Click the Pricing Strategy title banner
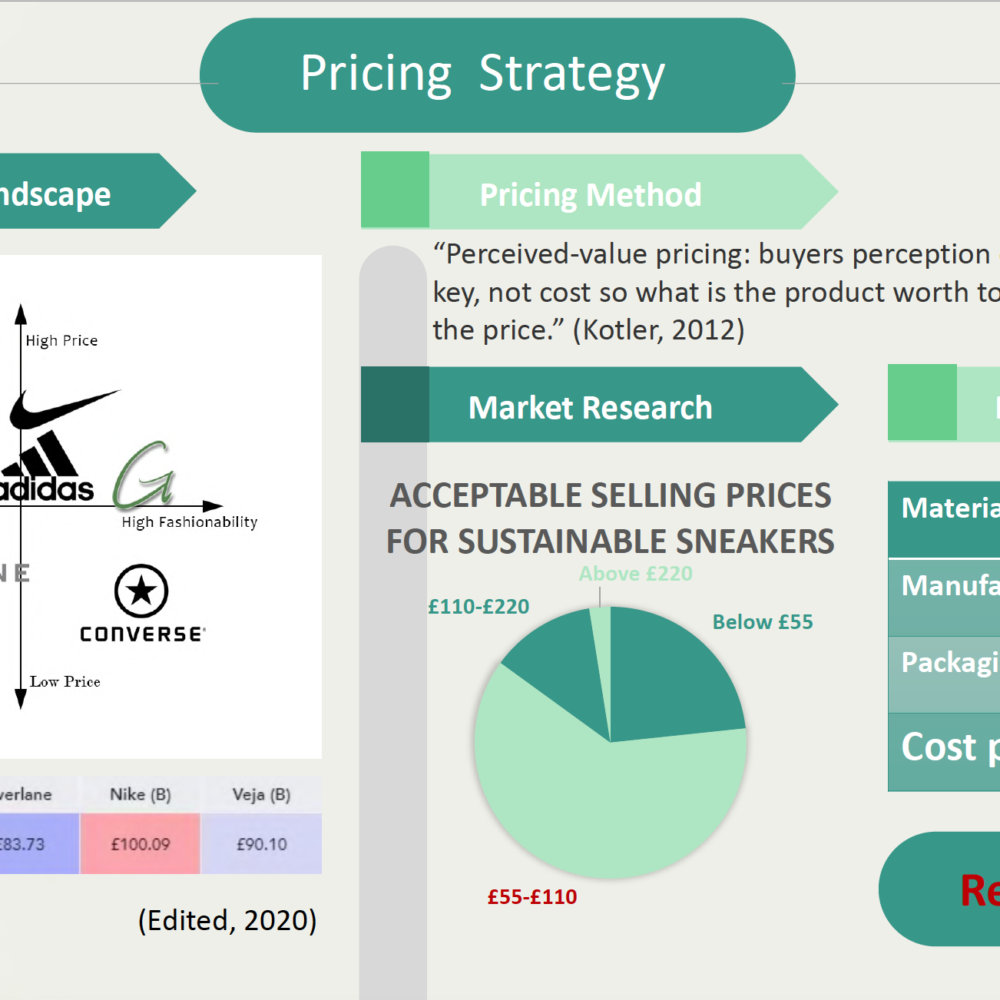The height and width of the screenshot is (1000, 1000). (497, 75)
